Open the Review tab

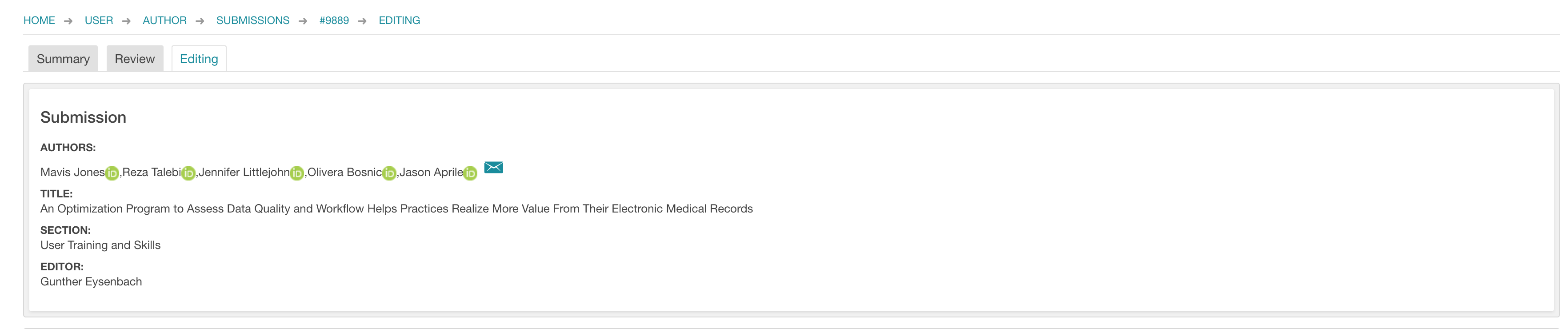click(135, 59)
